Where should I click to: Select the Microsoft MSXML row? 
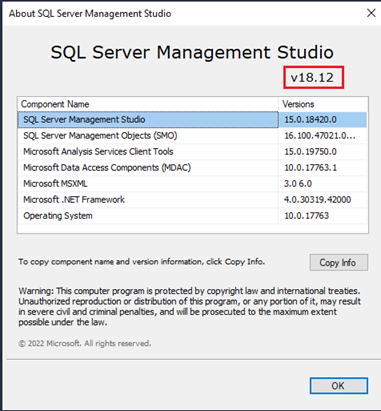(x=192, y=184)
